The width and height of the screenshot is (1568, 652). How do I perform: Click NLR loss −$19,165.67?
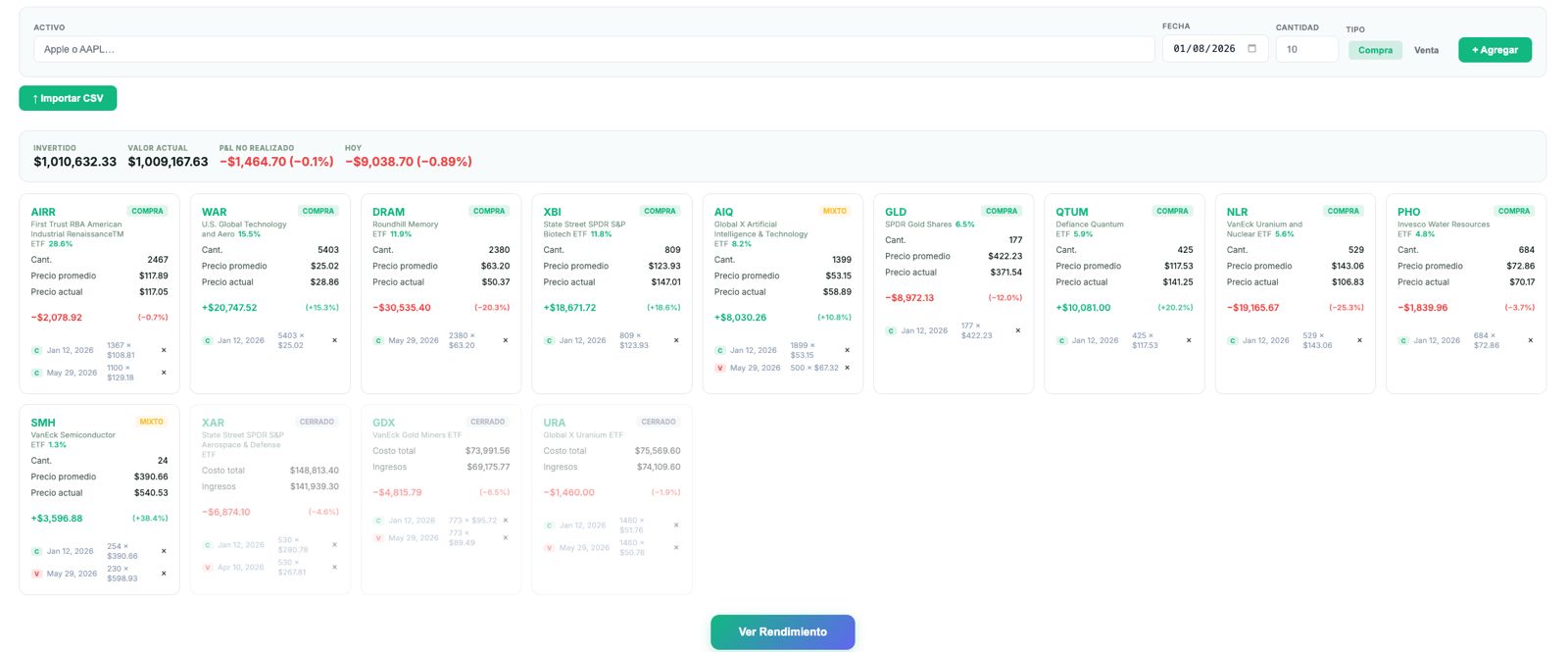(1253, 308)
